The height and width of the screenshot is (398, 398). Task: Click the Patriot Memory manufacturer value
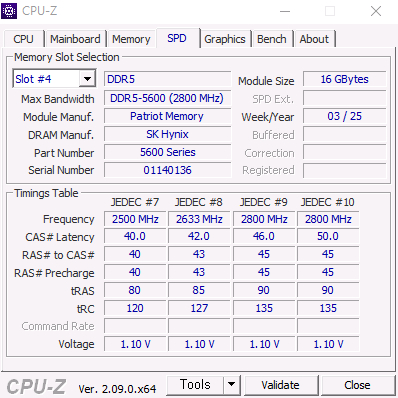point(167,116)
